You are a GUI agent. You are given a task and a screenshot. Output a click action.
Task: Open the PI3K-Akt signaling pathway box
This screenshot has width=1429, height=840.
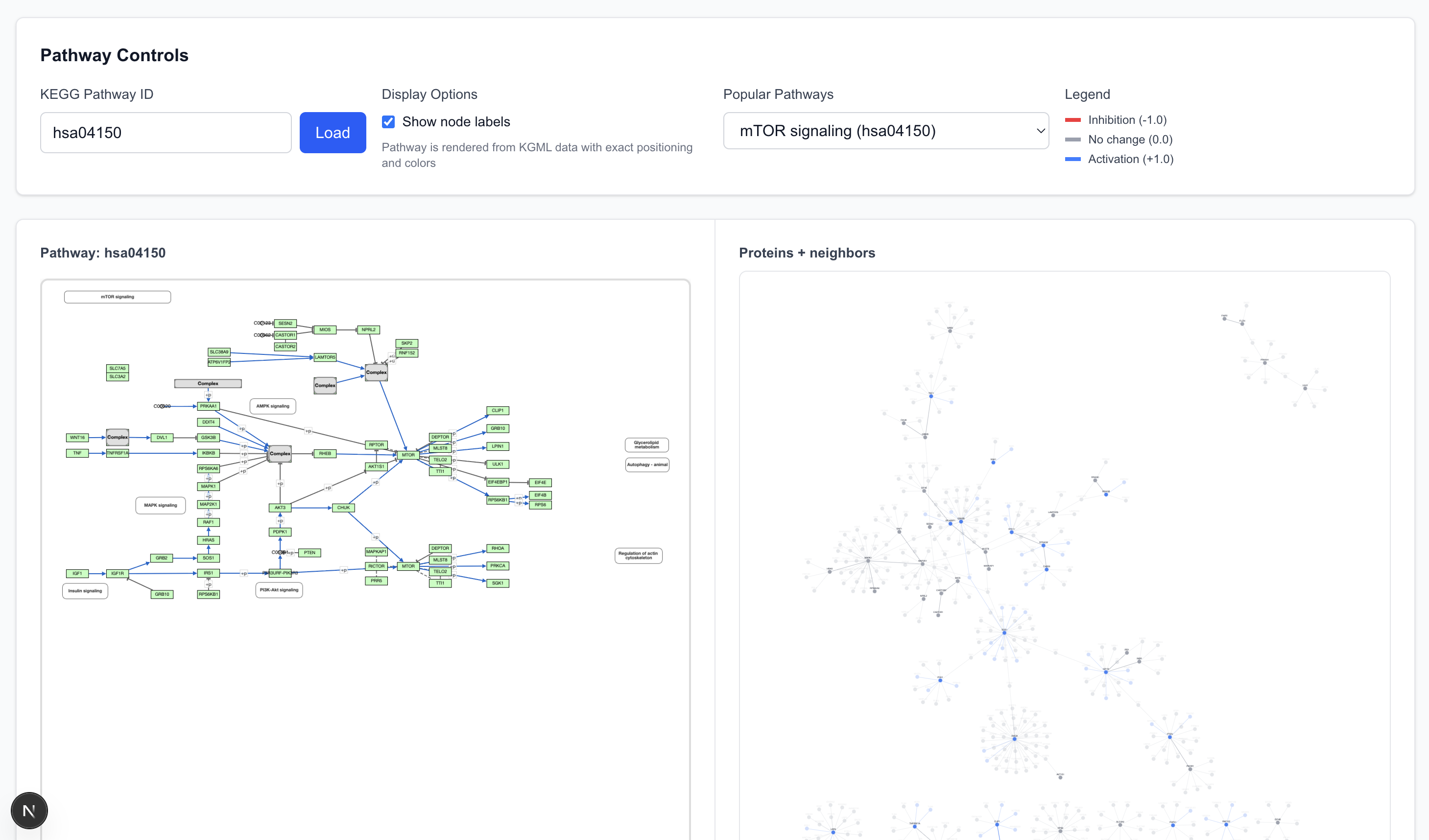click(x=279, y=590)
